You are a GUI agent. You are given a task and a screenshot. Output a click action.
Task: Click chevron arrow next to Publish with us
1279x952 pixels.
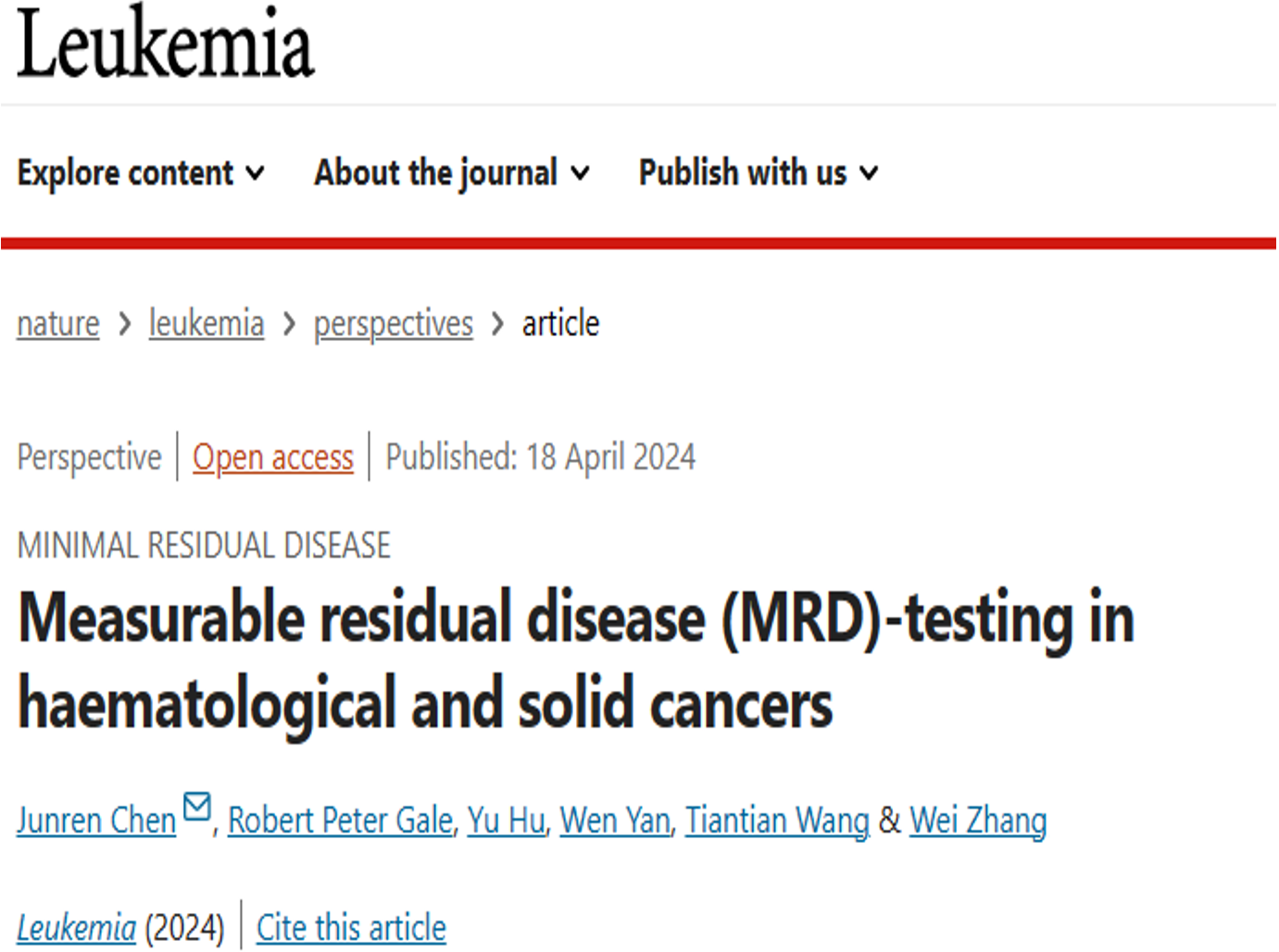(x=869, y=173)
